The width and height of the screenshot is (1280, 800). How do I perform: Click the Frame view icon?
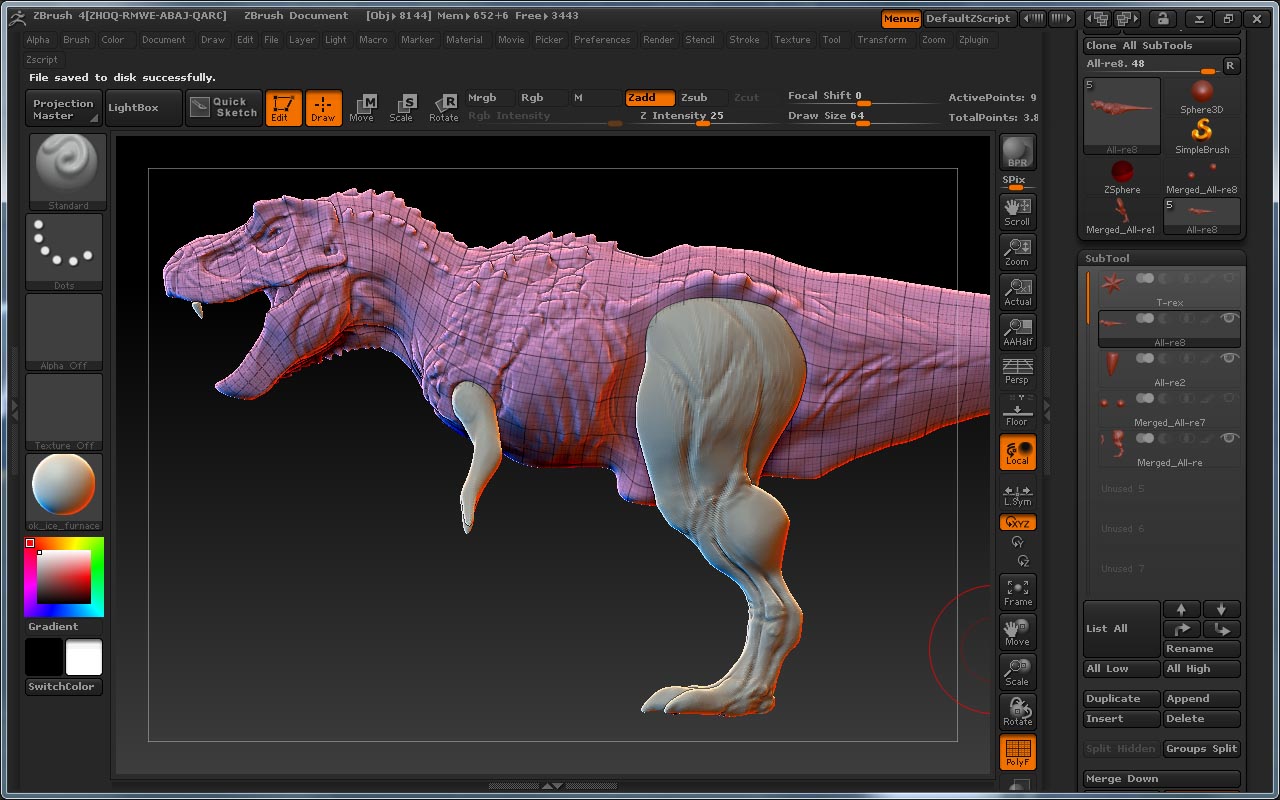tap(1017, 591)
